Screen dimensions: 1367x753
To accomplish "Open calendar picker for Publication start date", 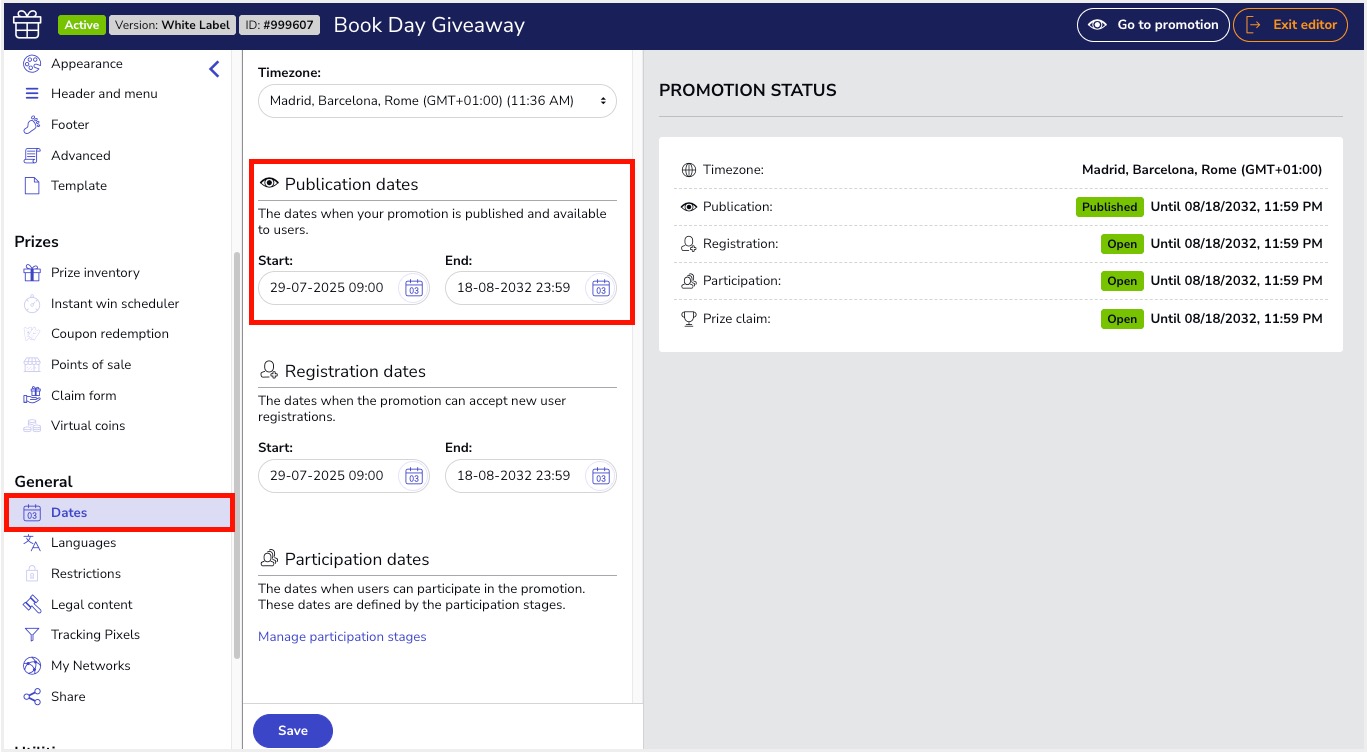I will 413,288.
